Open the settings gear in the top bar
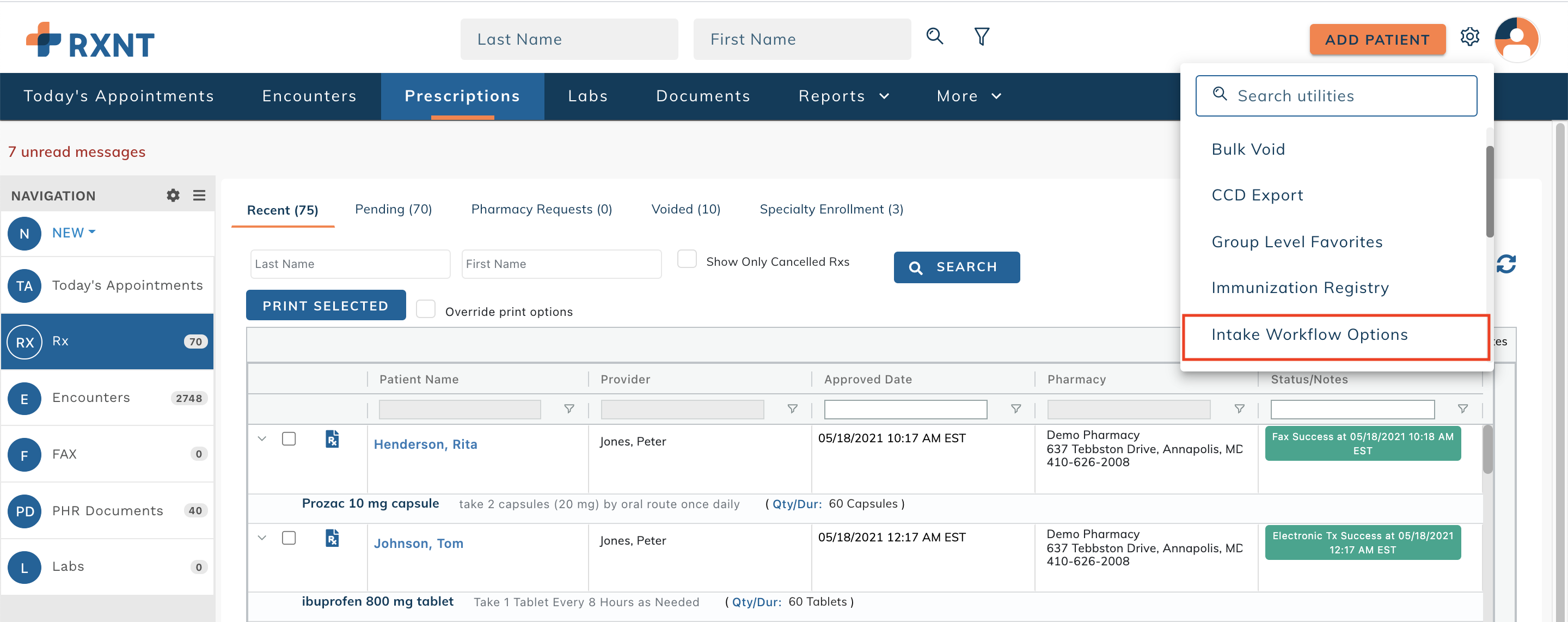Screen dimensions: 1568x622 pyautogui.click(x=1470, y=36)
